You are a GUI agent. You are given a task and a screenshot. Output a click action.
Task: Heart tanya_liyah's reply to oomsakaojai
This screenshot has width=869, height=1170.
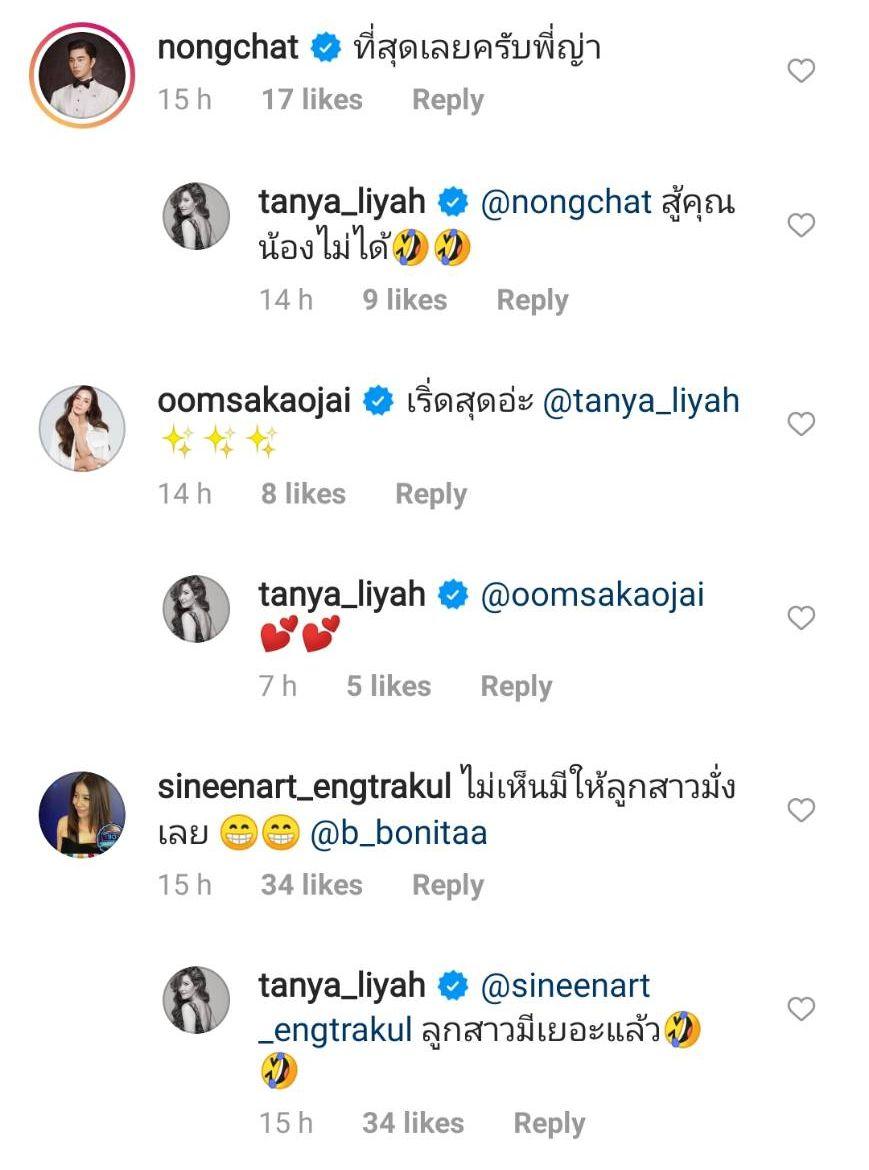tap(801, 619)
